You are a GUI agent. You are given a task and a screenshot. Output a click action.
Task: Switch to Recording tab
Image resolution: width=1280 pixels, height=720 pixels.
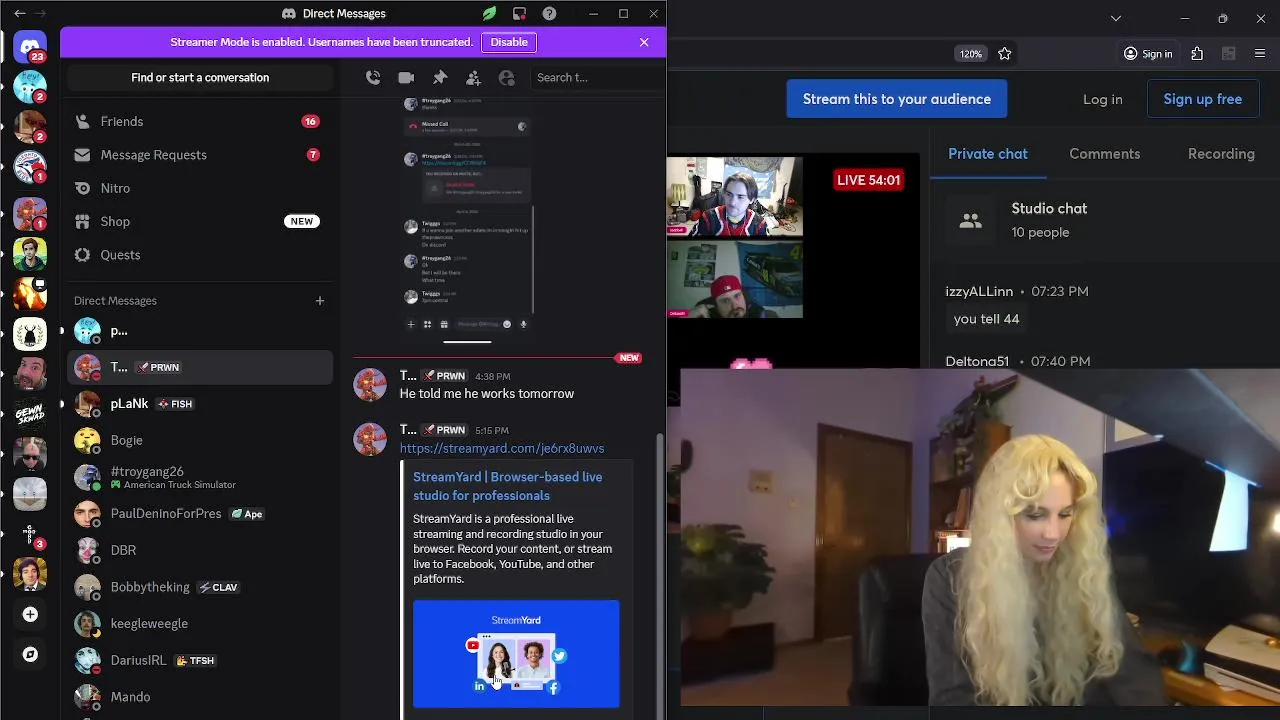[x=1221, y=153]
